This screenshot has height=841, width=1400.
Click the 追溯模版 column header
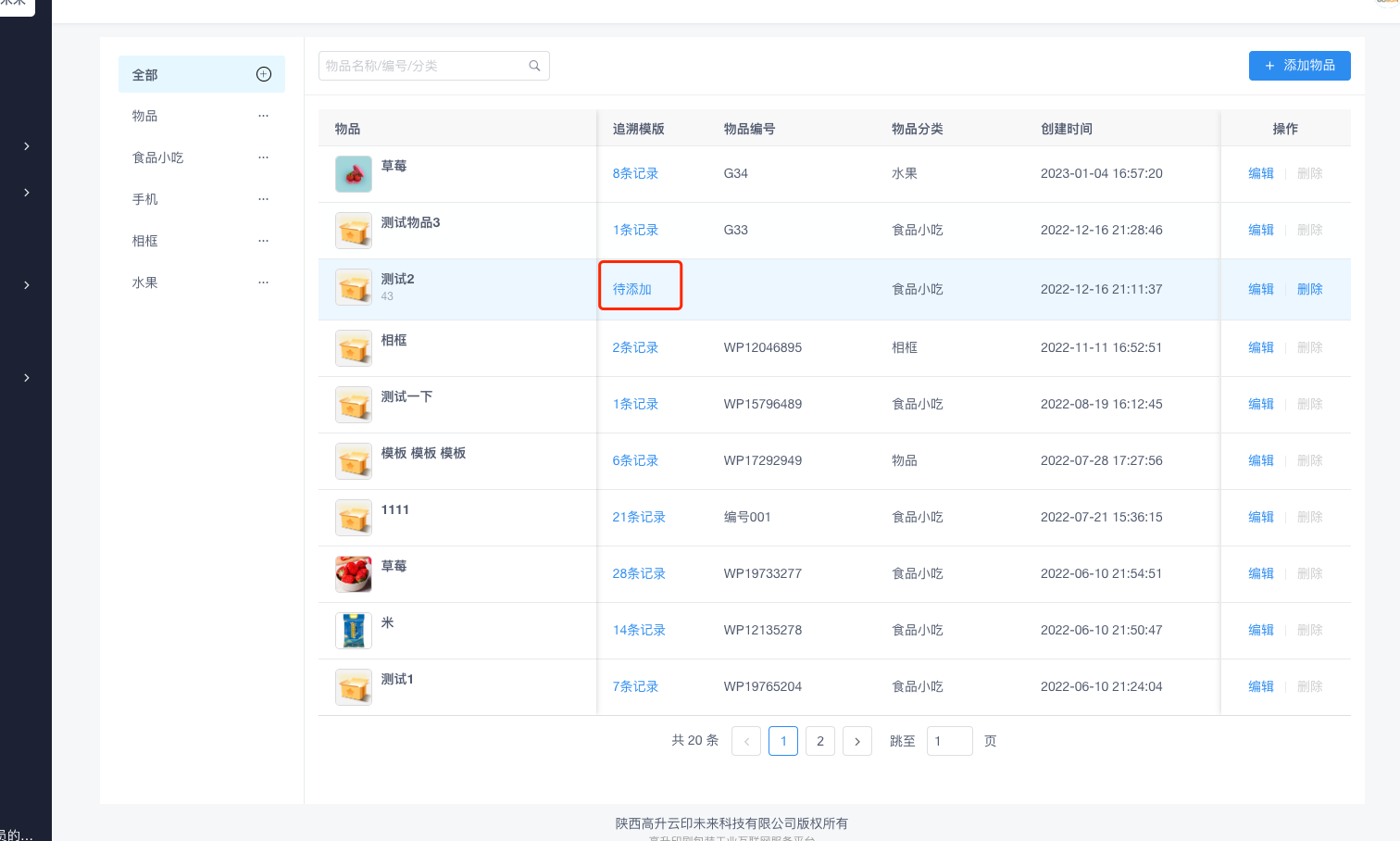point(639,129)
